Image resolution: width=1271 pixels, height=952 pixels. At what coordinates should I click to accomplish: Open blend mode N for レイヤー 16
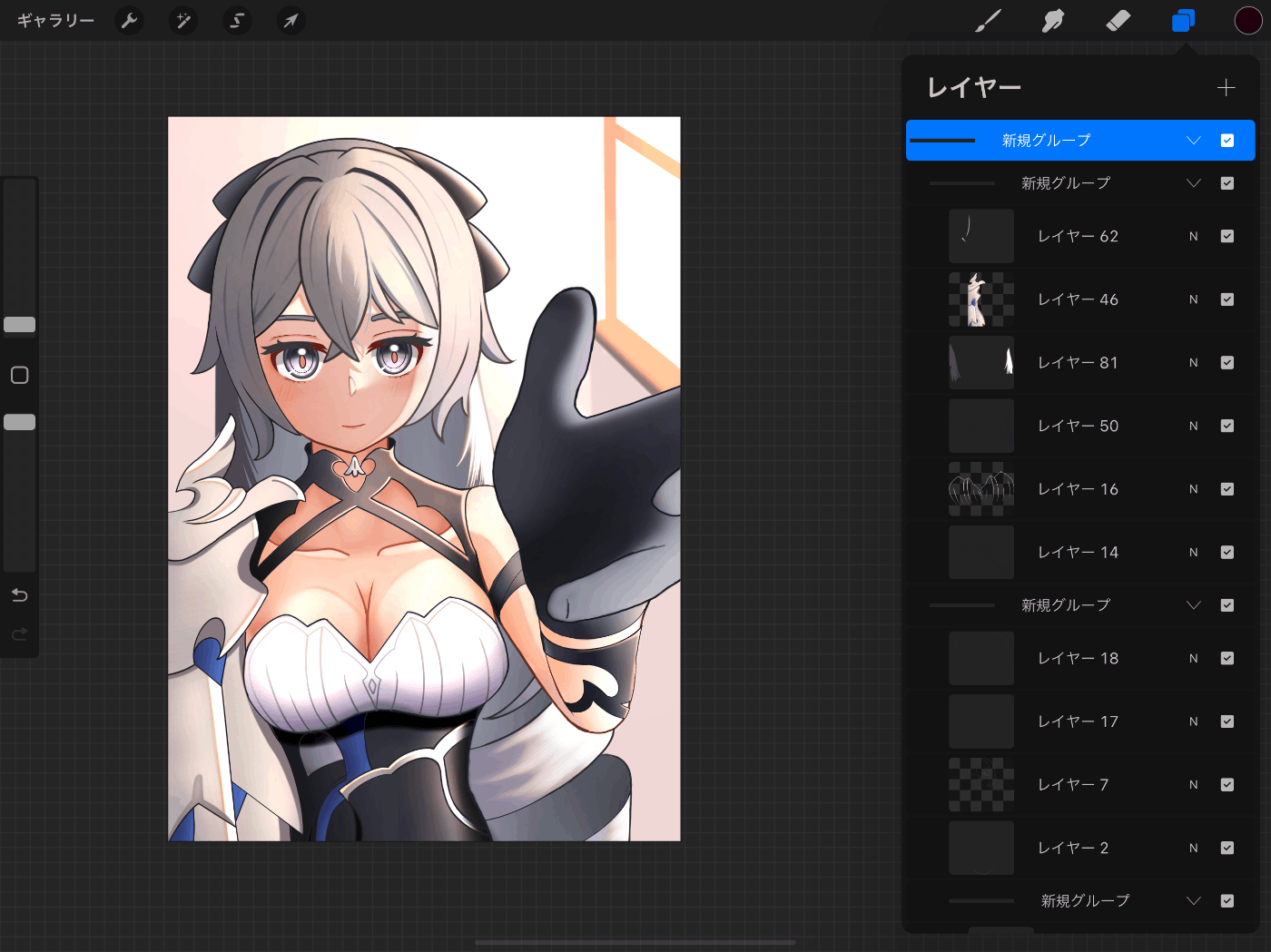pyautogui.click(x=1194, y=489)
